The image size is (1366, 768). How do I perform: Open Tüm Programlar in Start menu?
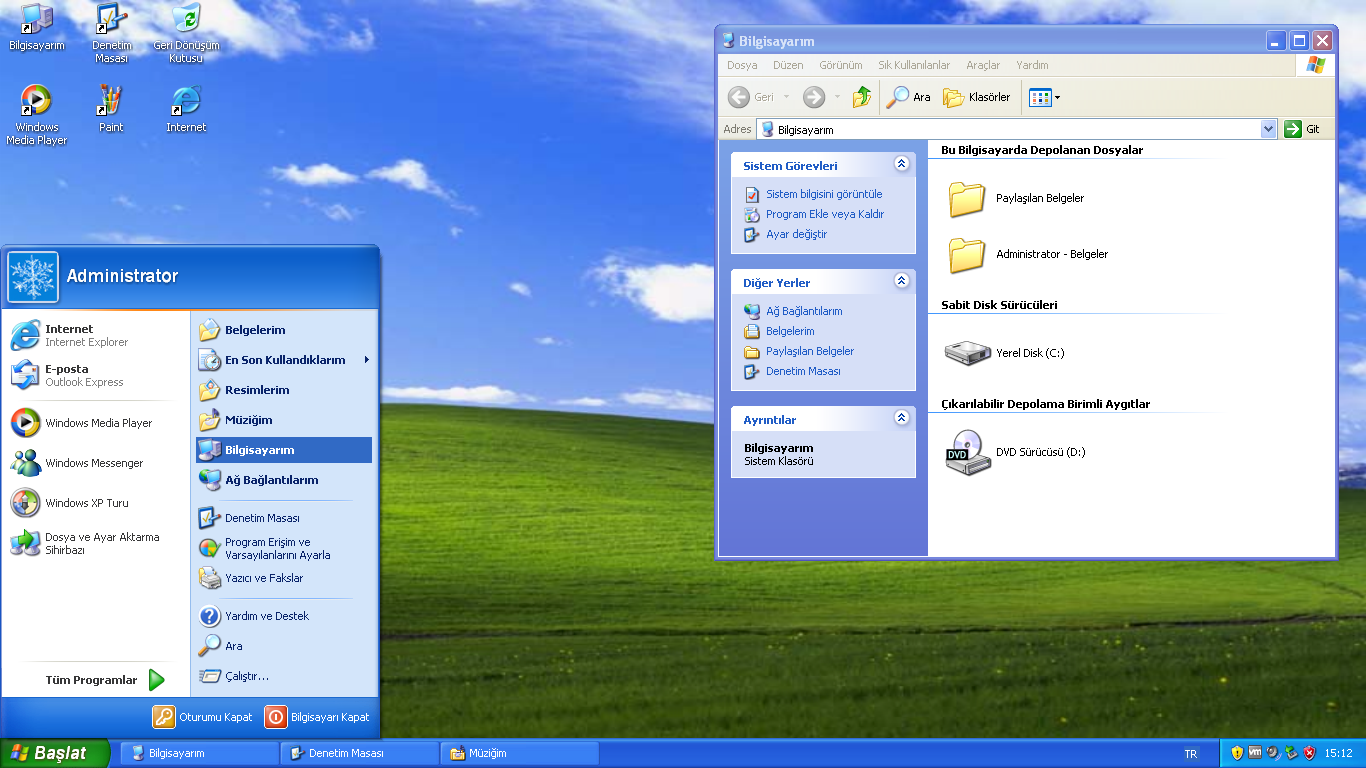tap(104, 680)
